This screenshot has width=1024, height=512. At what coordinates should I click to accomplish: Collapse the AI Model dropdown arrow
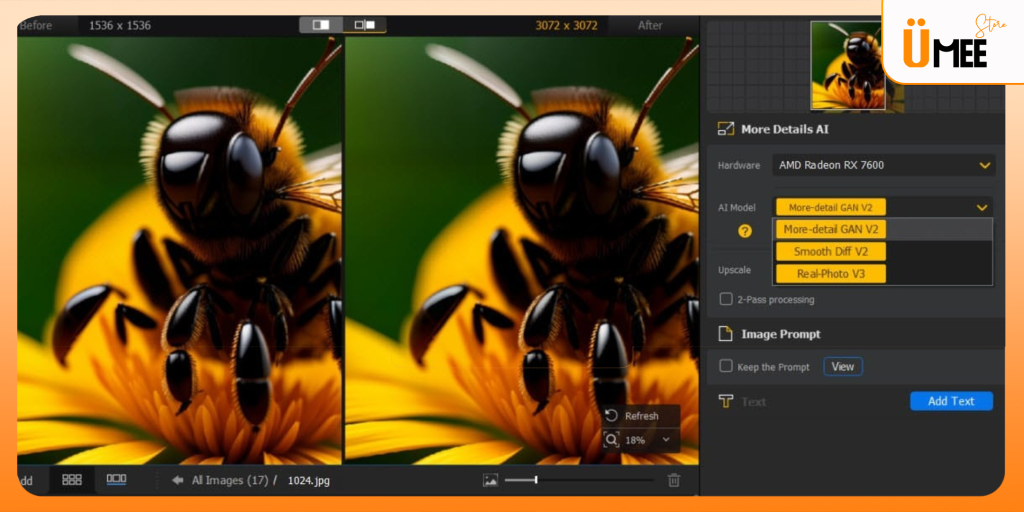tap(983, 207)
